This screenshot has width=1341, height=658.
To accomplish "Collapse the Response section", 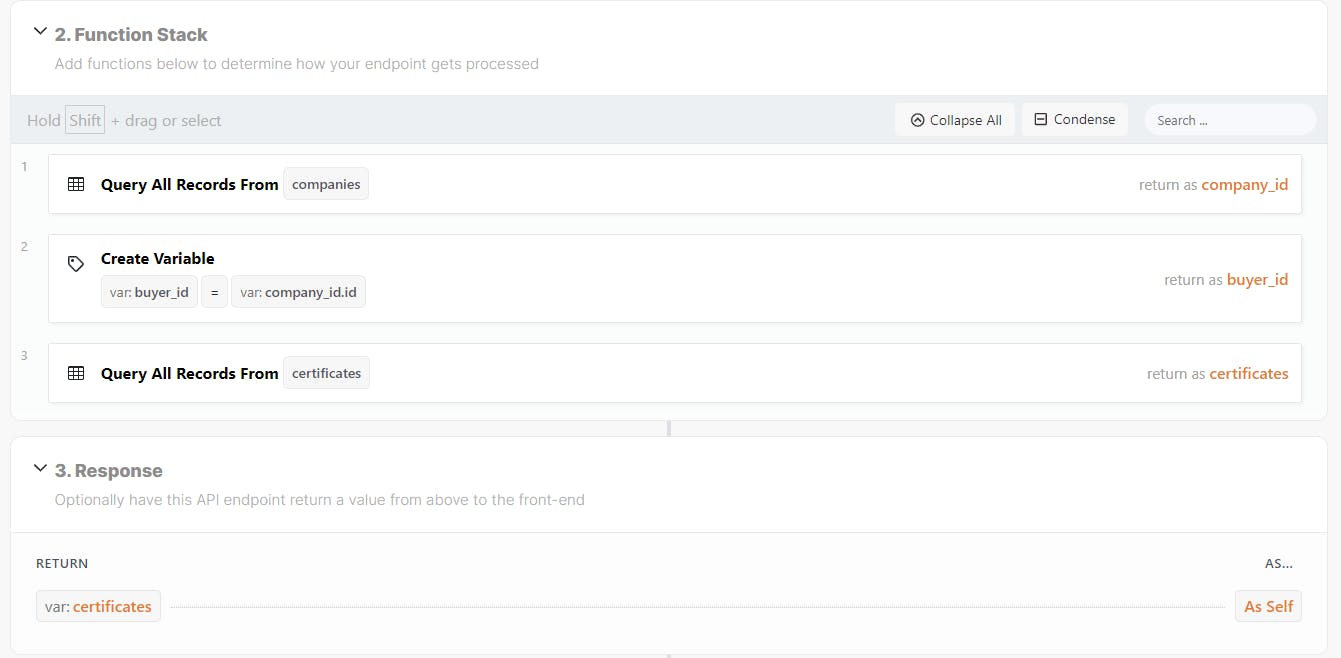I will click(x=40, y=468).
